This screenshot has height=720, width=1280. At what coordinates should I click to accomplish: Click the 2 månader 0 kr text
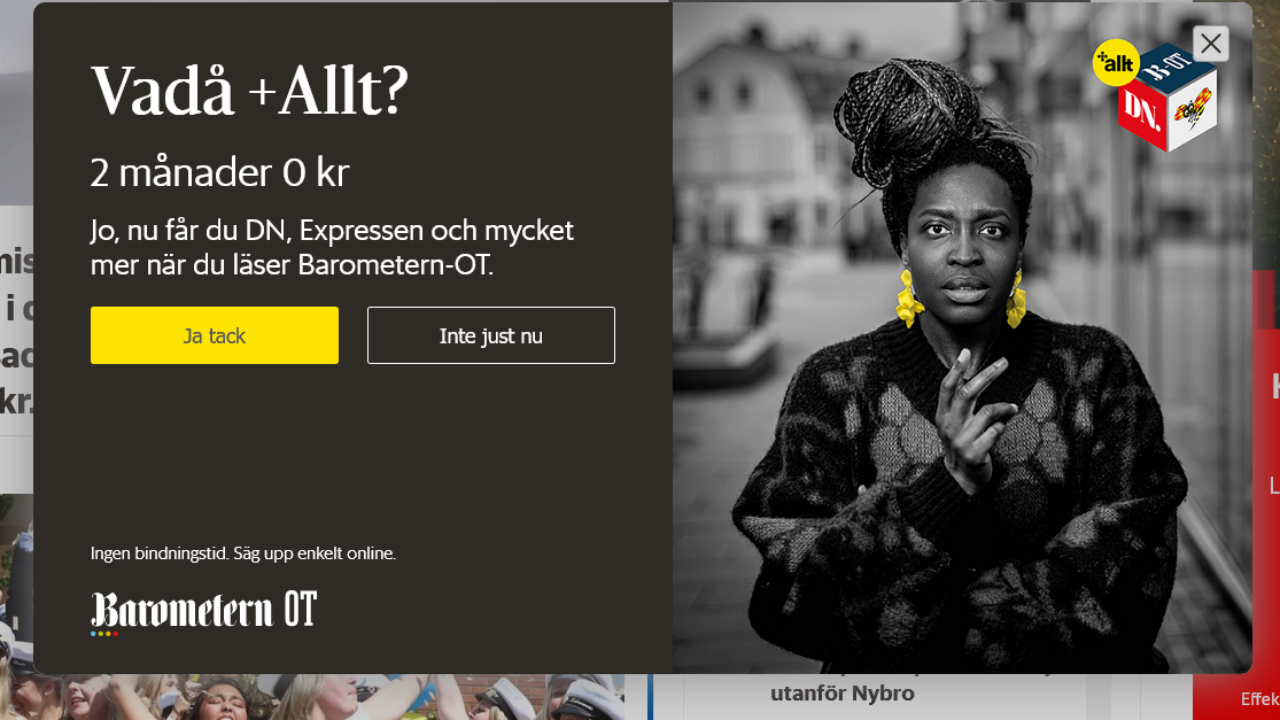(x=220, y=173)
